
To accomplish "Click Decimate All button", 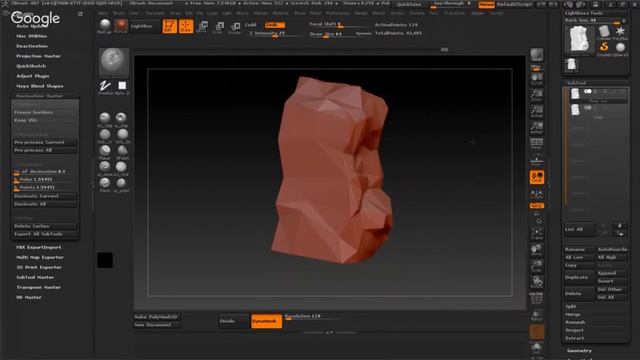I will pos(45,204).
